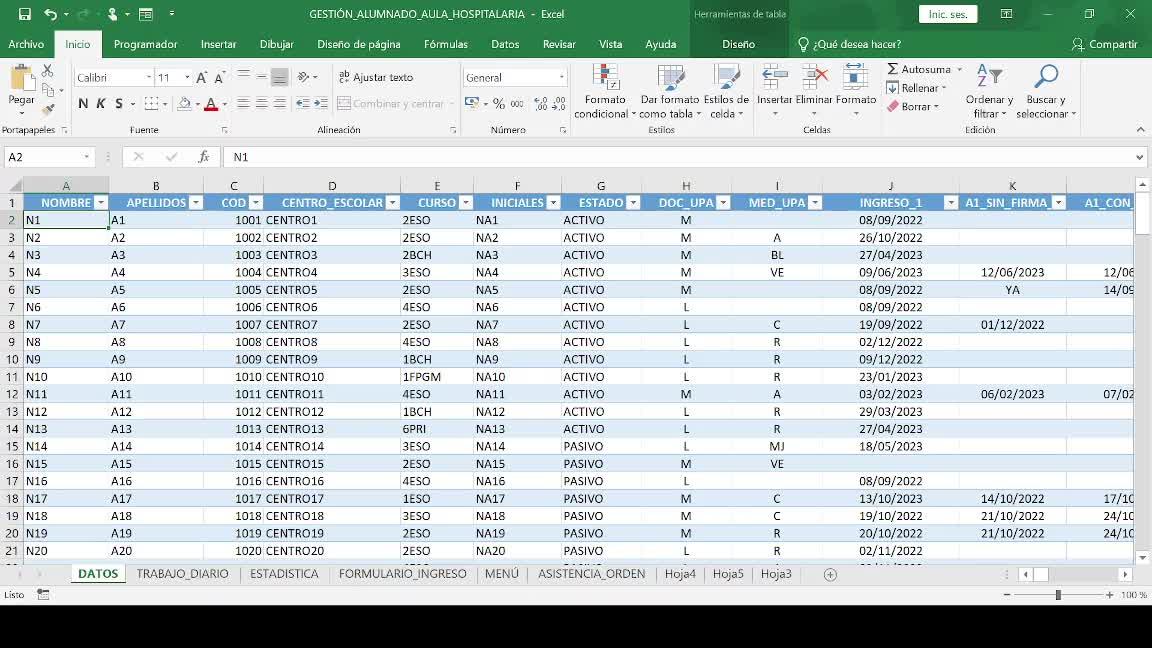Open the ESTADO column filter dropdown

630,203
